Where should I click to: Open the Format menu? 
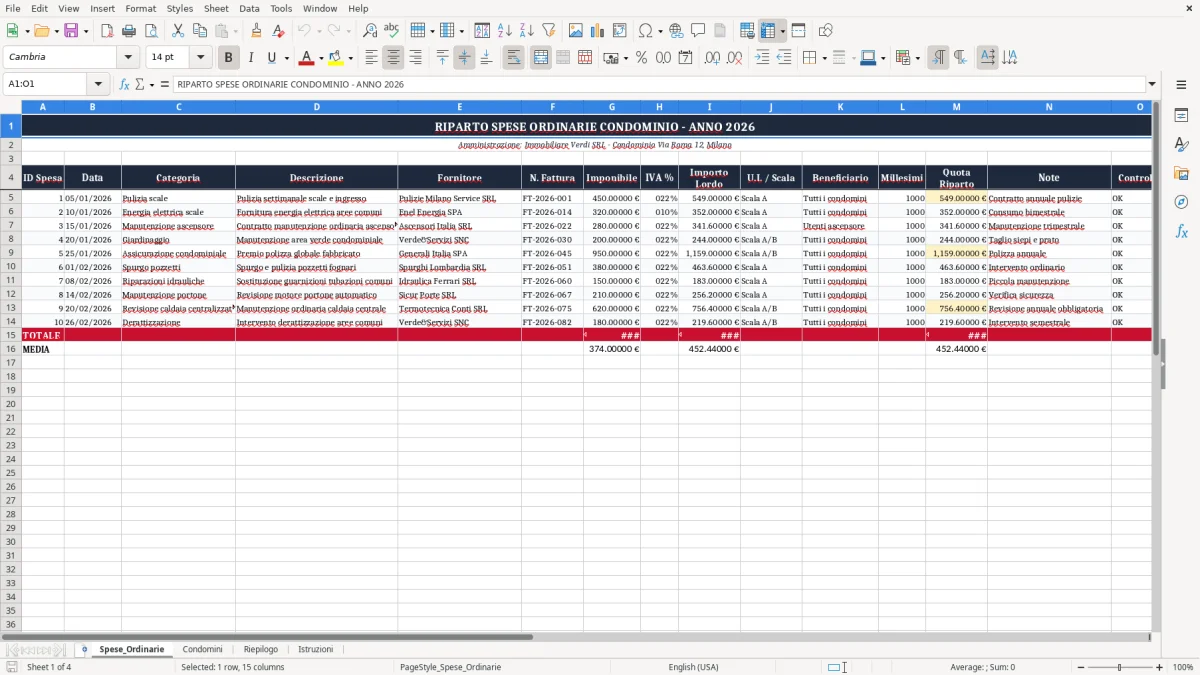click(x=140, y=8)
